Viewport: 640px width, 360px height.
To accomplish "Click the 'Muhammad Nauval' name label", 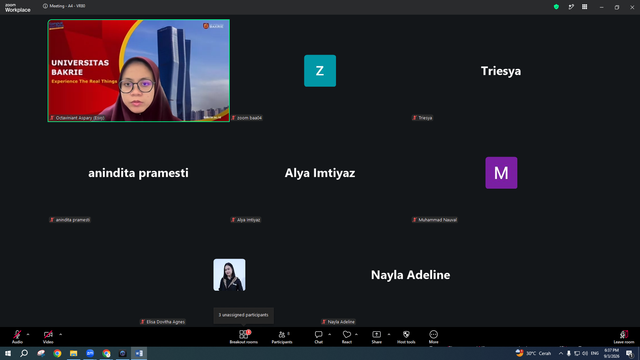I will pos(434,220).
